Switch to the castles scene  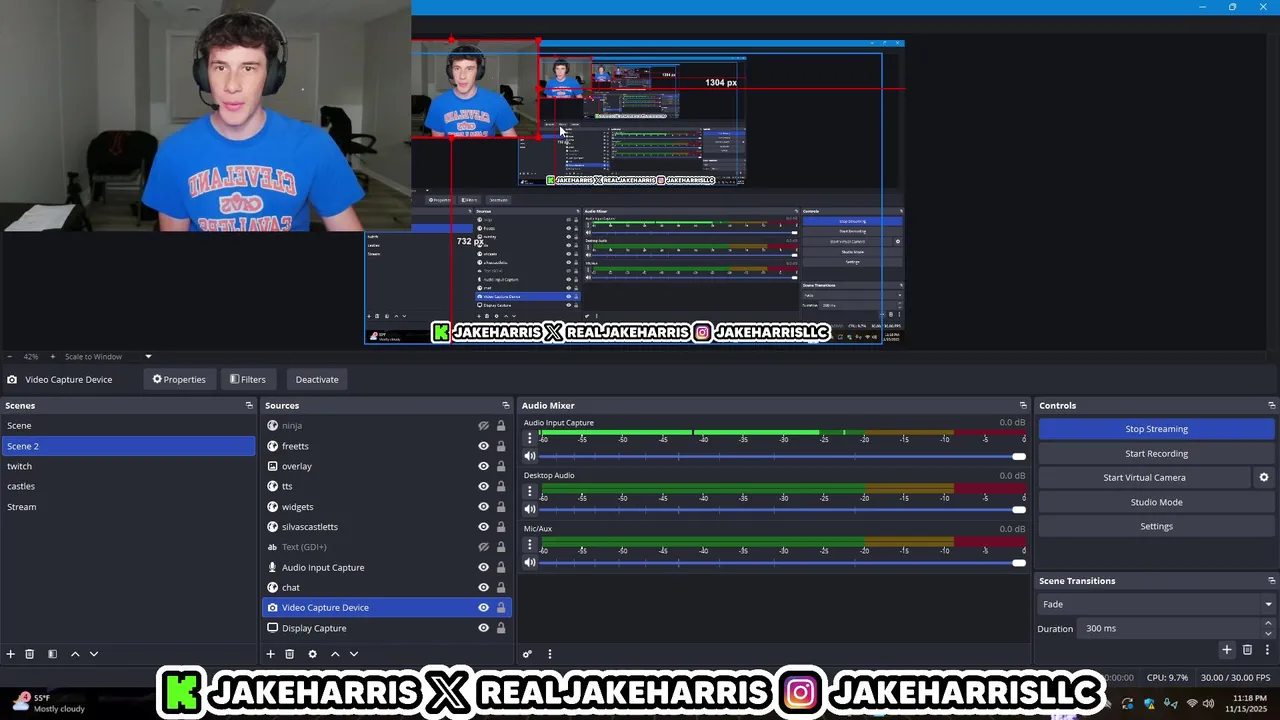click(x=128, y=486)
